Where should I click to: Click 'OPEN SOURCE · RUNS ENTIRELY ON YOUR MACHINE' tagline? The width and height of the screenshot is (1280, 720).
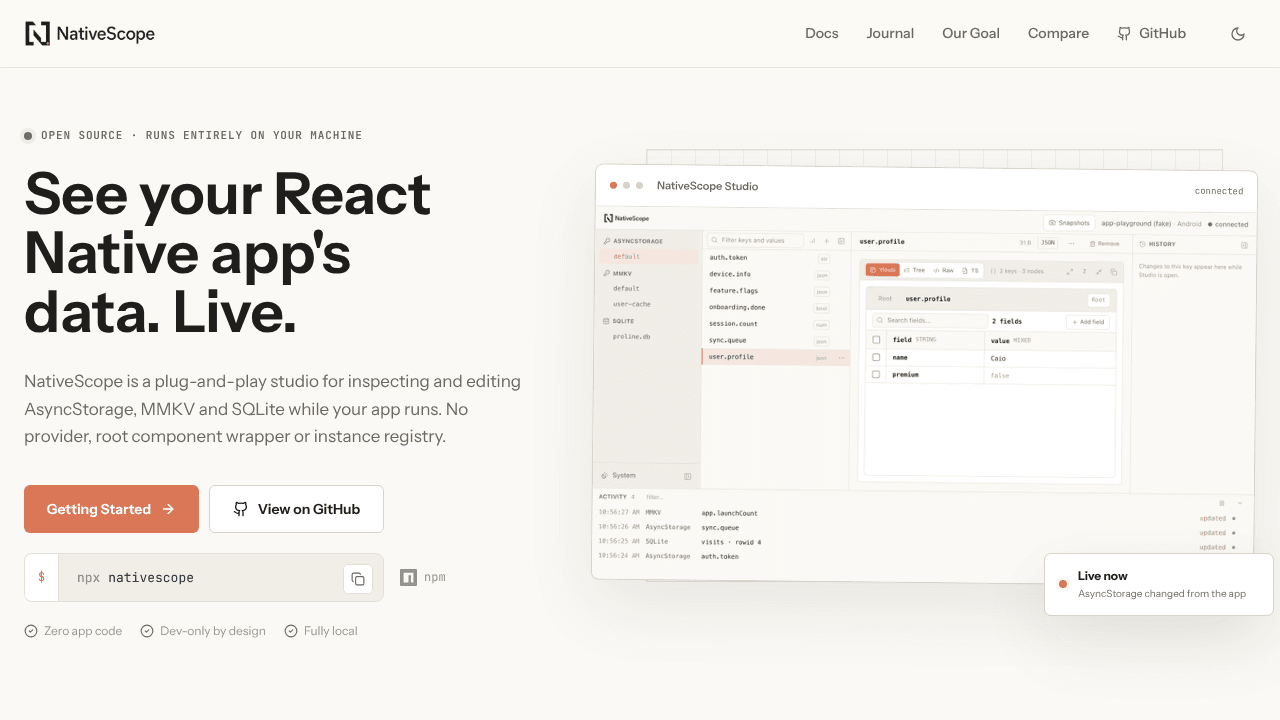tap(201, 135)
